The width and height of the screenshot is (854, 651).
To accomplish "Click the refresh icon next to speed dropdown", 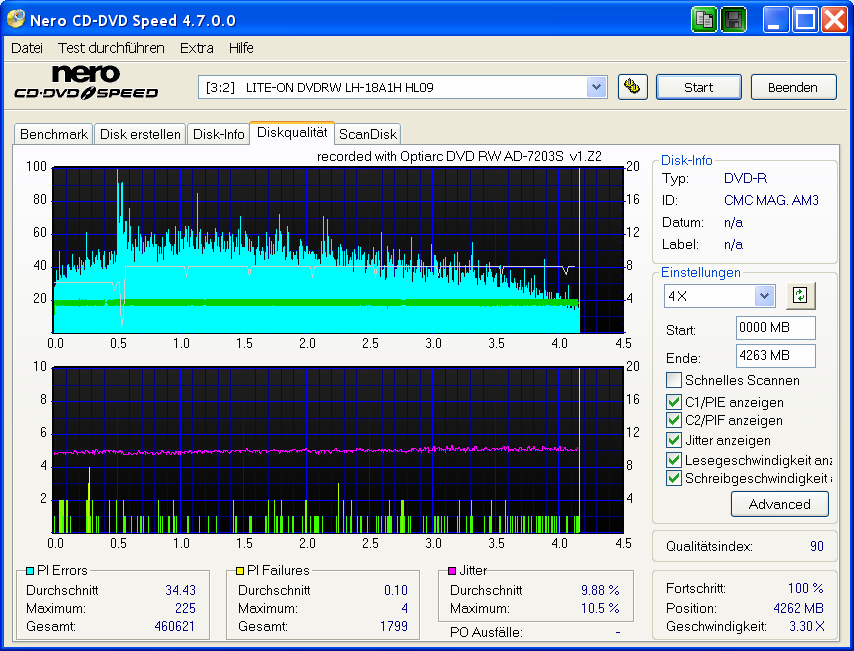I will [799, 296].
